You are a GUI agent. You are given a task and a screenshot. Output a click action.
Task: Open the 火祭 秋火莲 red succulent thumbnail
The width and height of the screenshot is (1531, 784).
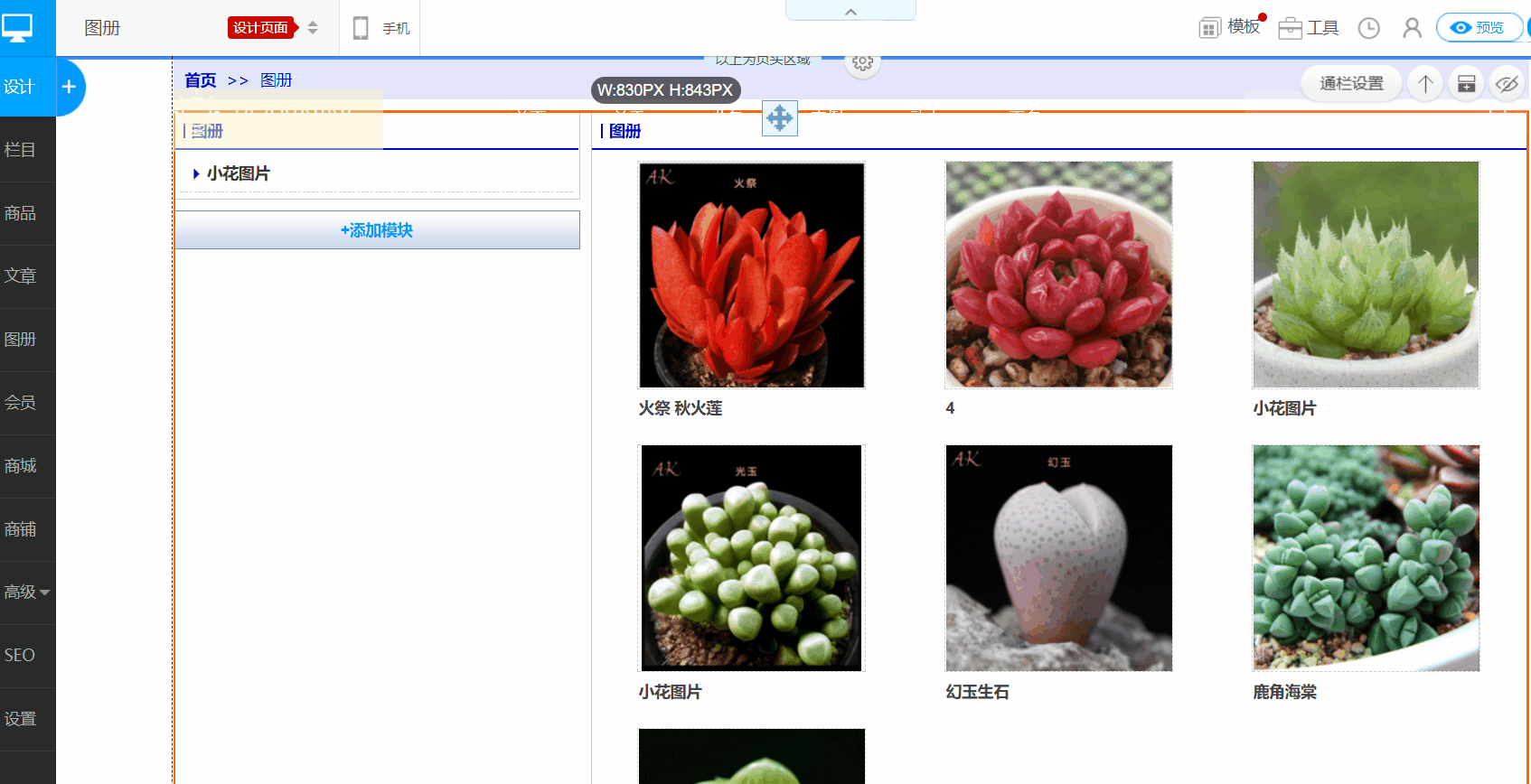752,275
